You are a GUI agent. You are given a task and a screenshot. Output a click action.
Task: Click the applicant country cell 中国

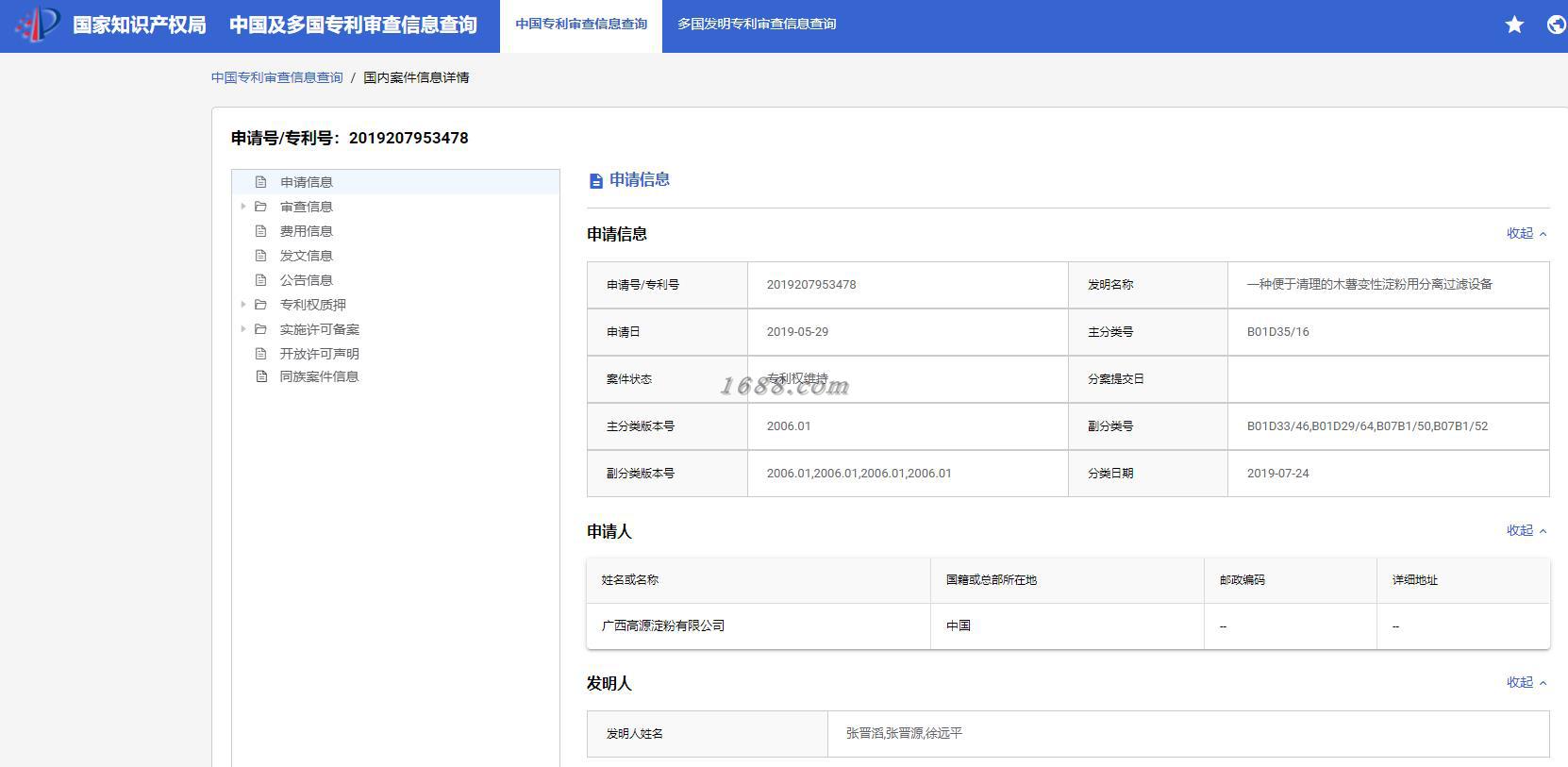(958, 625)
